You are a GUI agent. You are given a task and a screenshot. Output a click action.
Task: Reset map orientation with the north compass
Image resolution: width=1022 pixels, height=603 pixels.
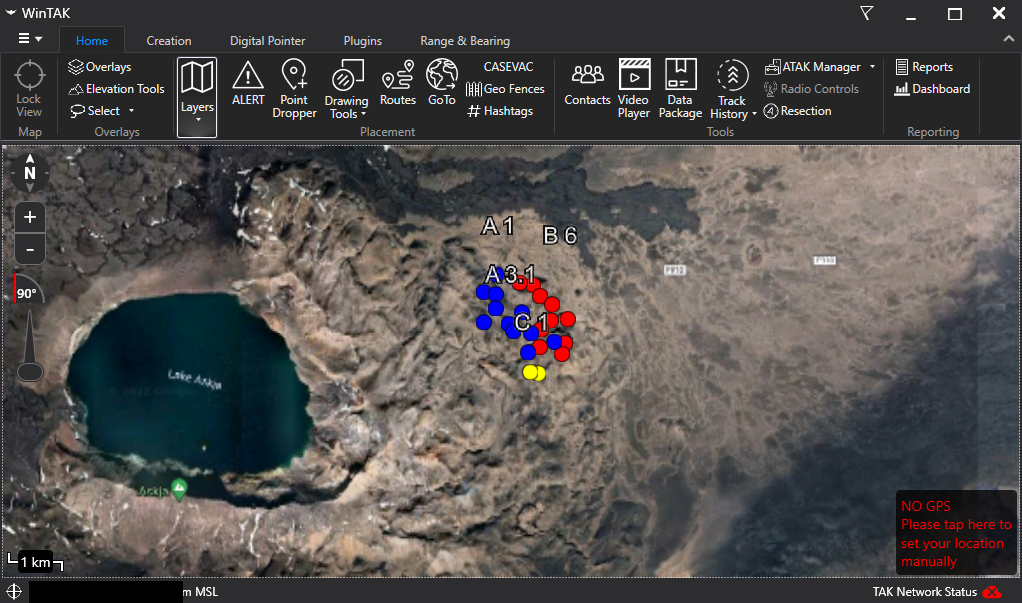[x=29, y=173]
